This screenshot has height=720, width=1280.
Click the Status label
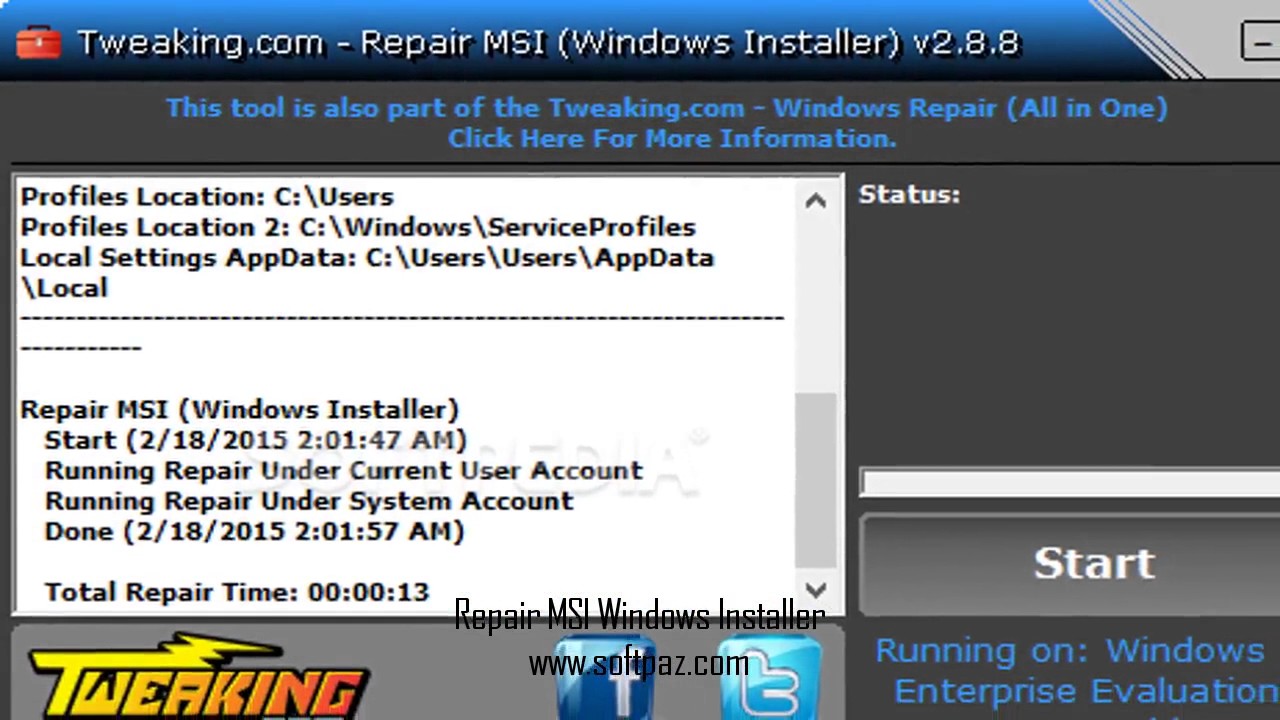(909, 195)
